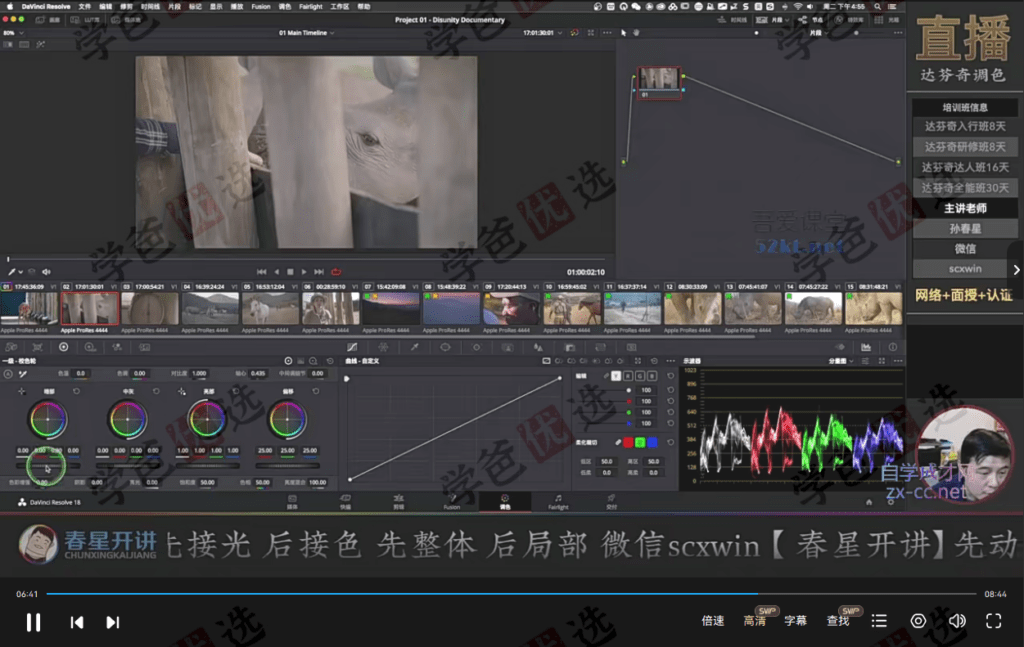
Task: Open the 字幕 subtitles option
Action: (795, 621)
